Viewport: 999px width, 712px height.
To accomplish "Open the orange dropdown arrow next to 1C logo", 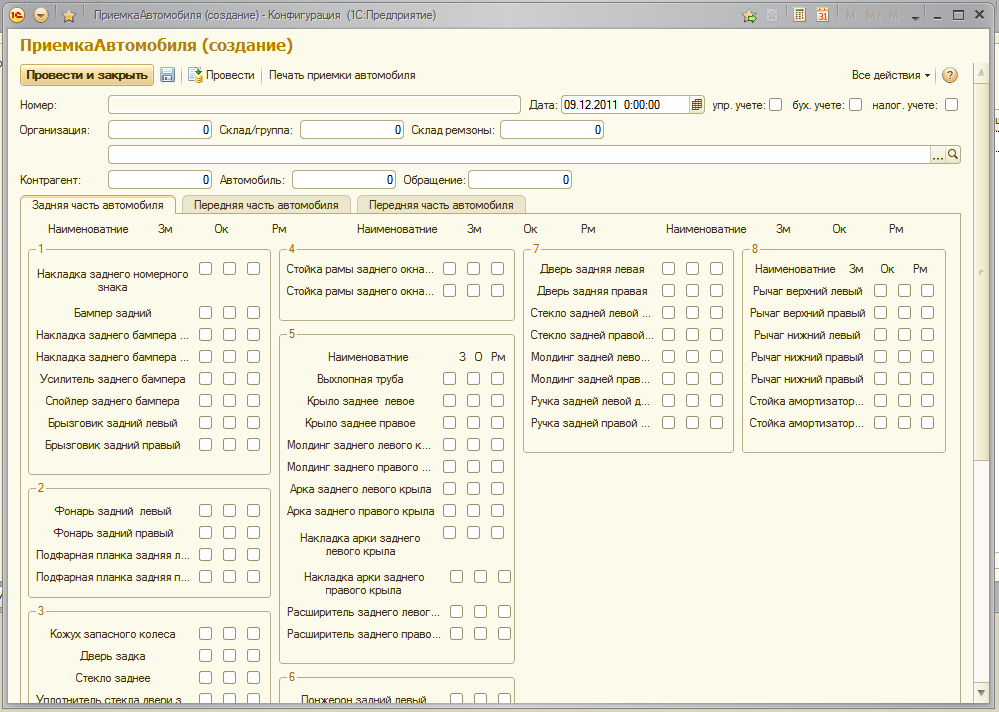I will pyautogui.click(x=41, y=15).
